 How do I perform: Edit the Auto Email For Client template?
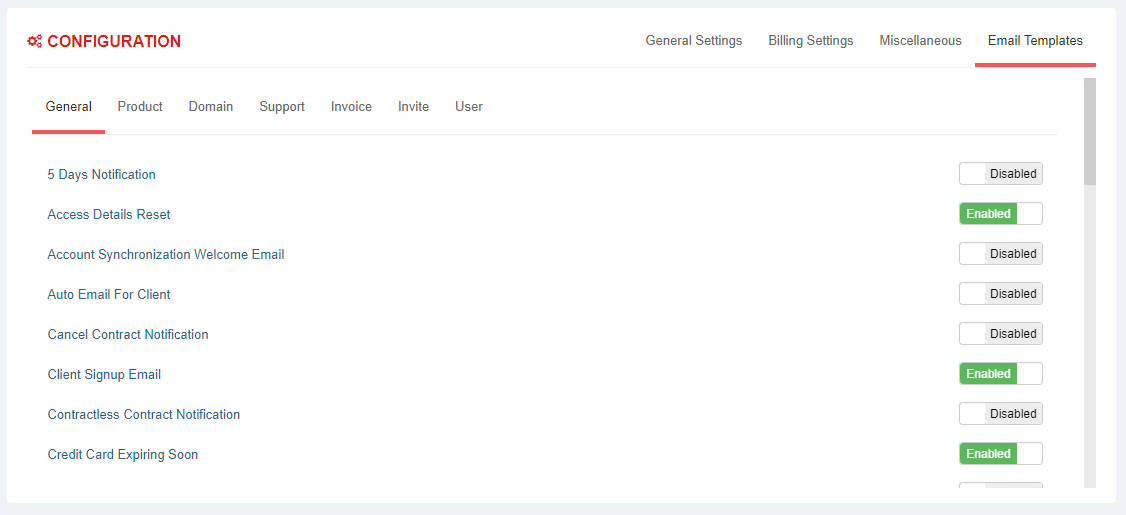point(109,294)
